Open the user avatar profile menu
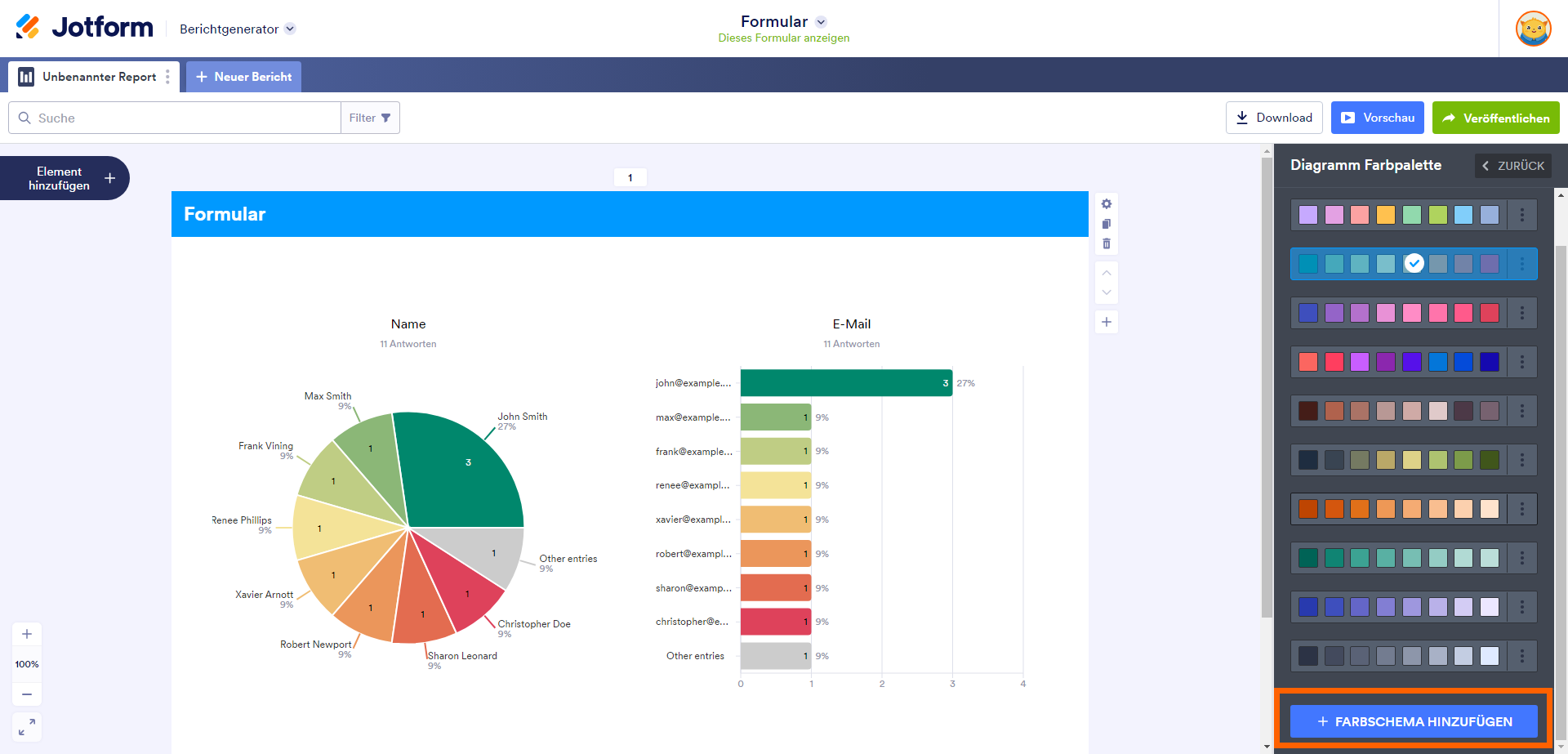This screenshot has width=1568, height=754. (x=1533, y=29)
